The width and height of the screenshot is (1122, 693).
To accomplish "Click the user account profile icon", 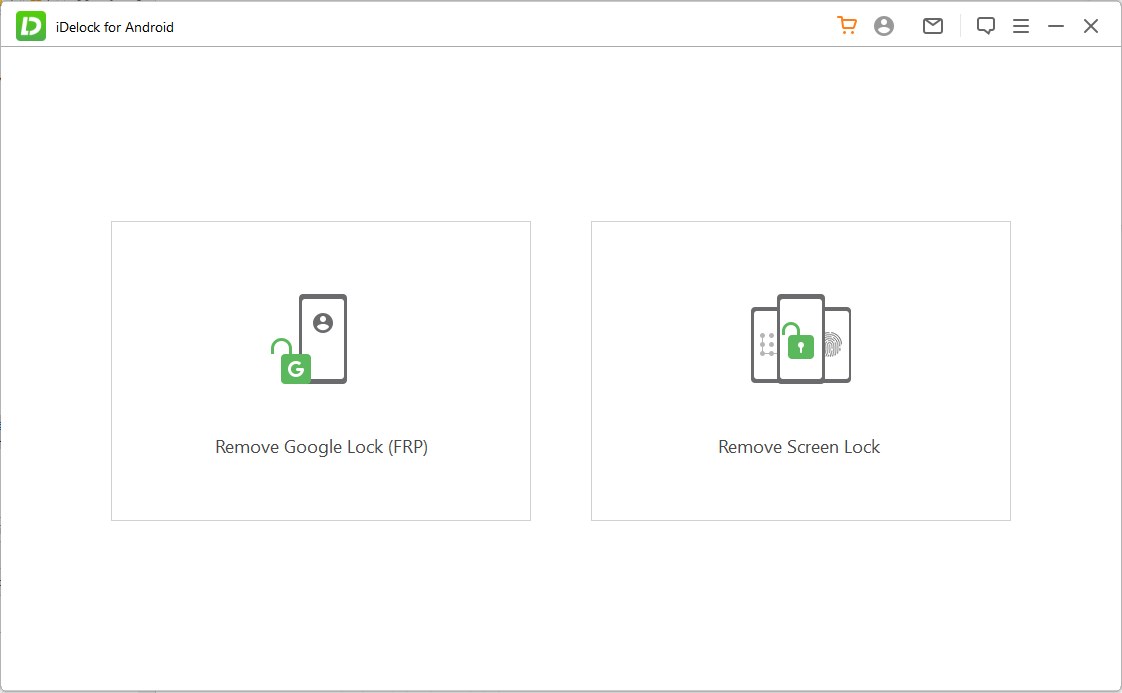I will point(884,26).
